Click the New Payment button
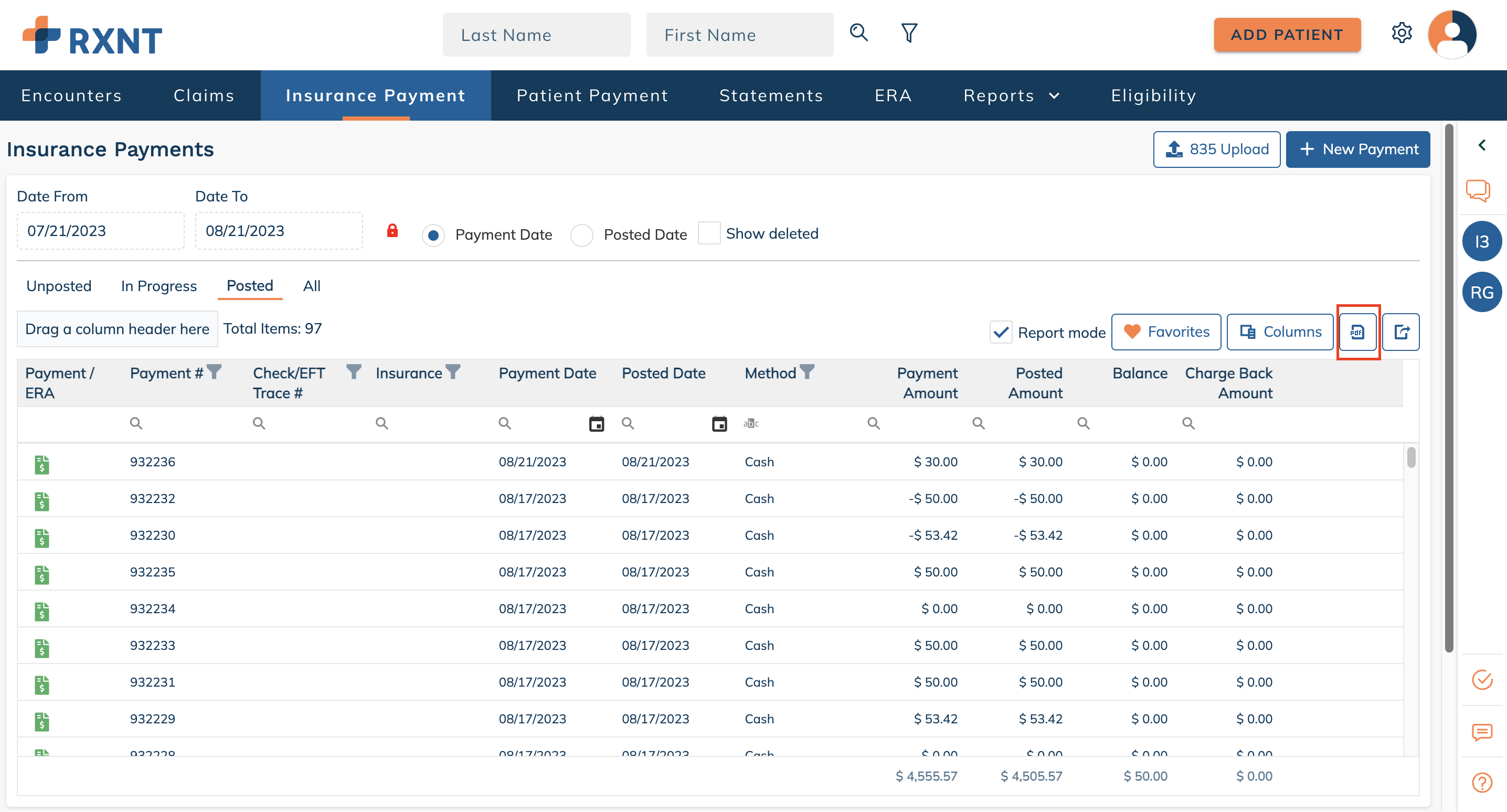Screen dimensions: 1507x812 1358,149
